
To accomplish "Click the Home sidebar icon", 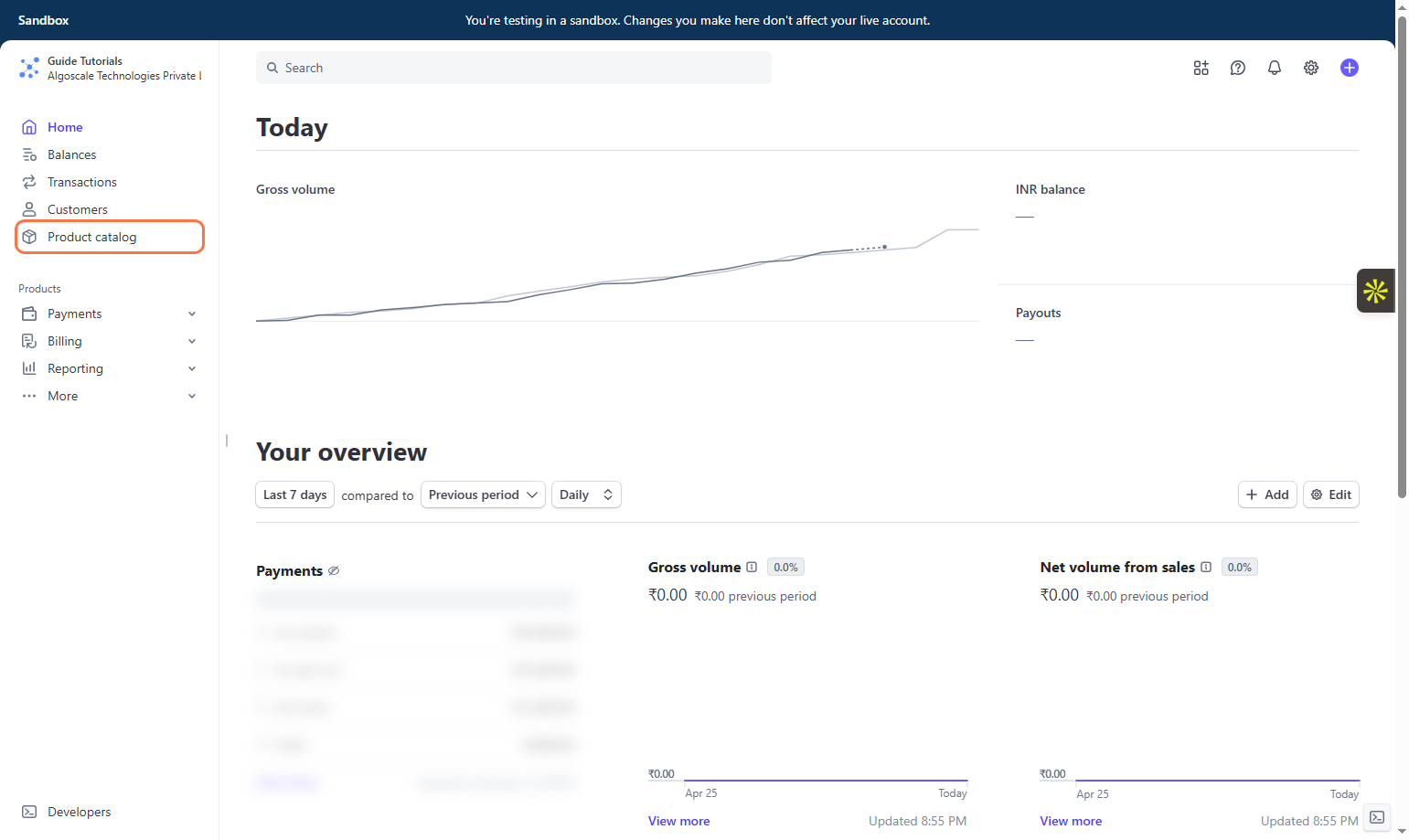I will (x=29, y=127).
